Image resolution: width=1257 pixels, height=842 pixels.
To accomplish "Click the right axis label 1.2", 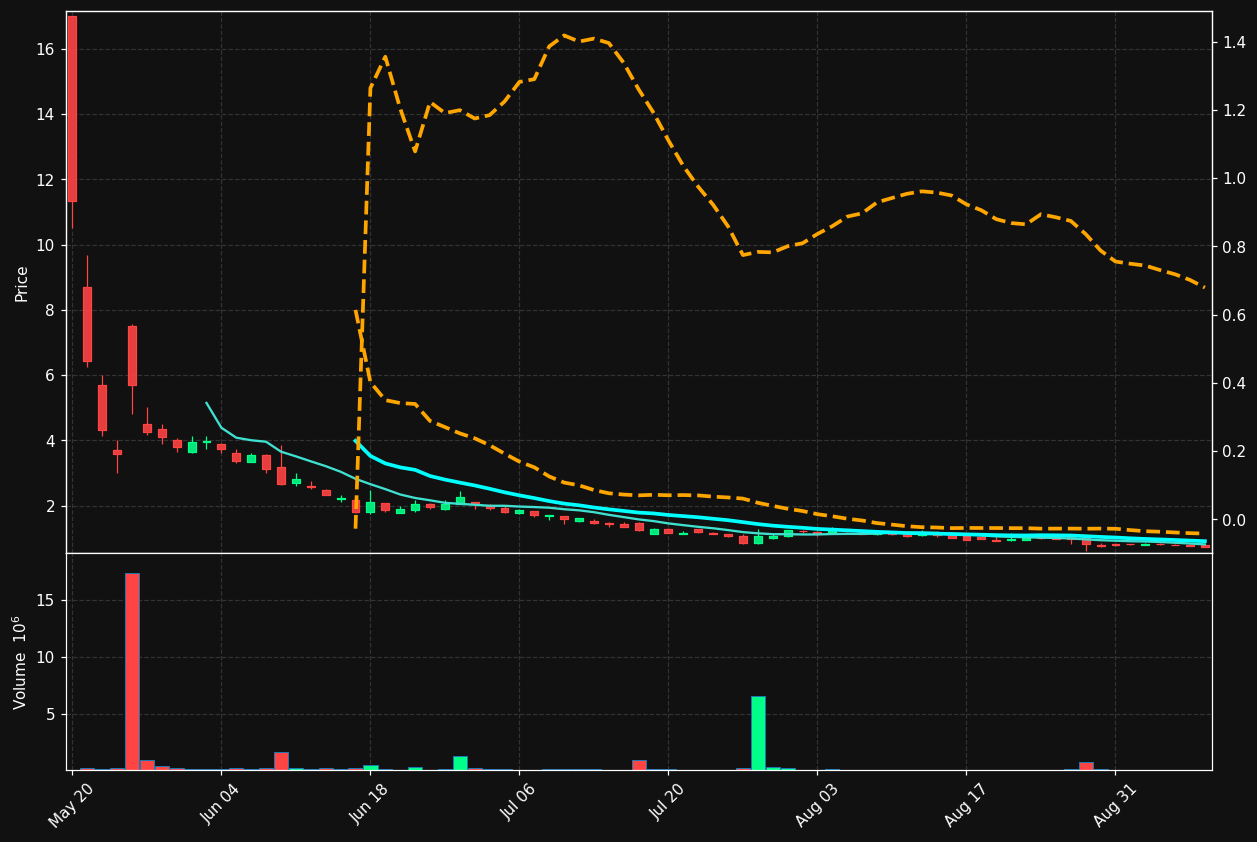I will 1233,110.
